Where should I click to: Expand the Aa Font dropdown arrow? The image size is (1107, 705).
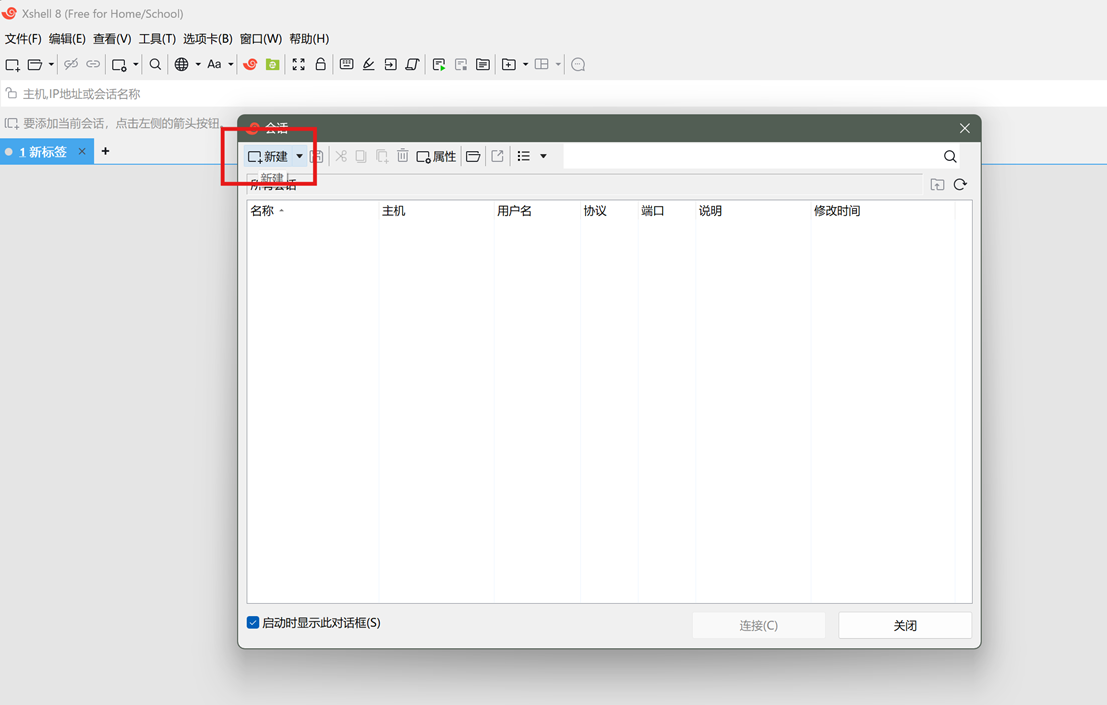click(230, 64)
